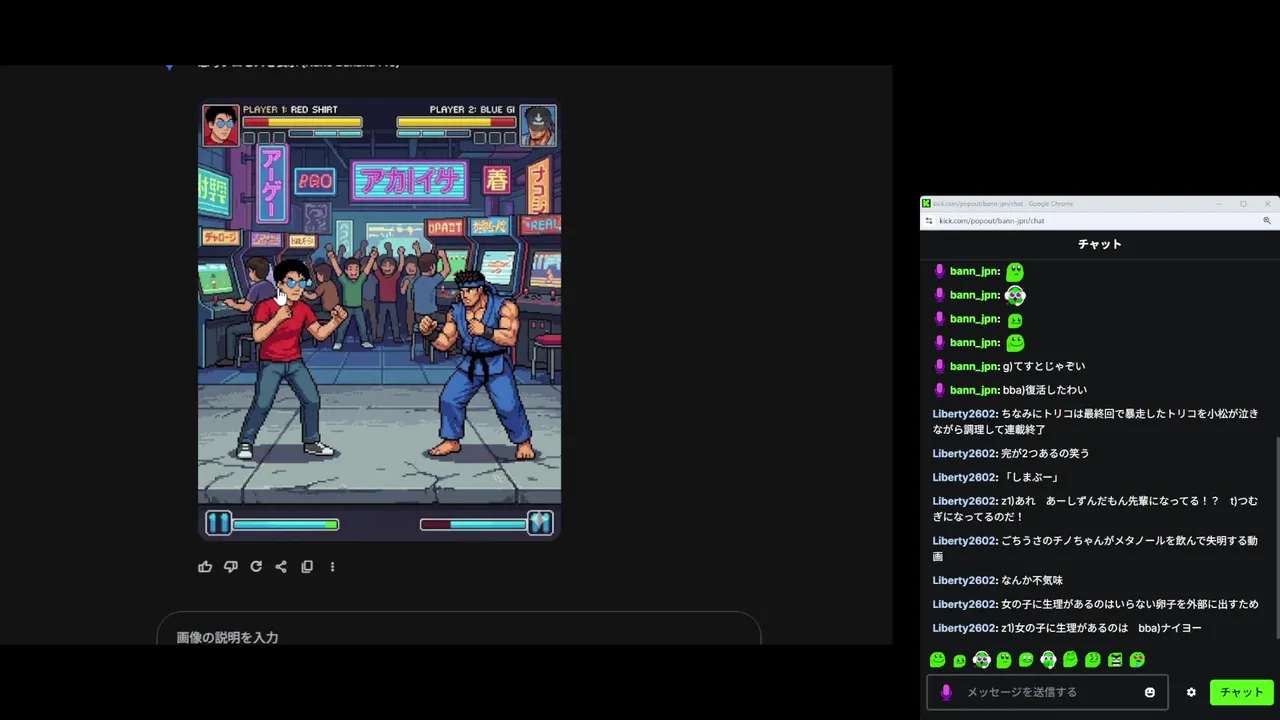Viewport: 1280px width, 720px height.
Task: Open the emoji picker in chat input
Action: 1150,692
